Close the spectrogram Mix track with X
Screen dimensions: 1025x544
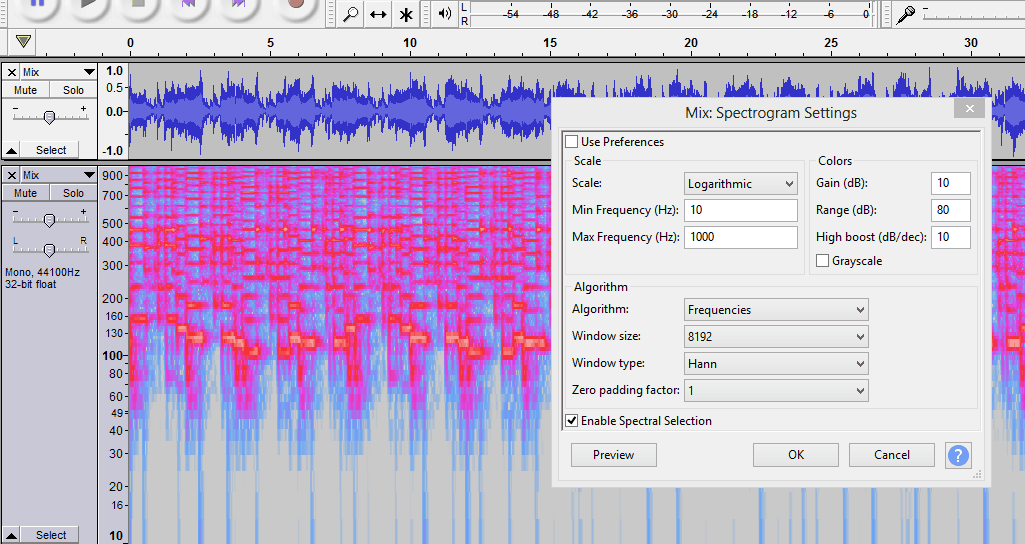11,175
